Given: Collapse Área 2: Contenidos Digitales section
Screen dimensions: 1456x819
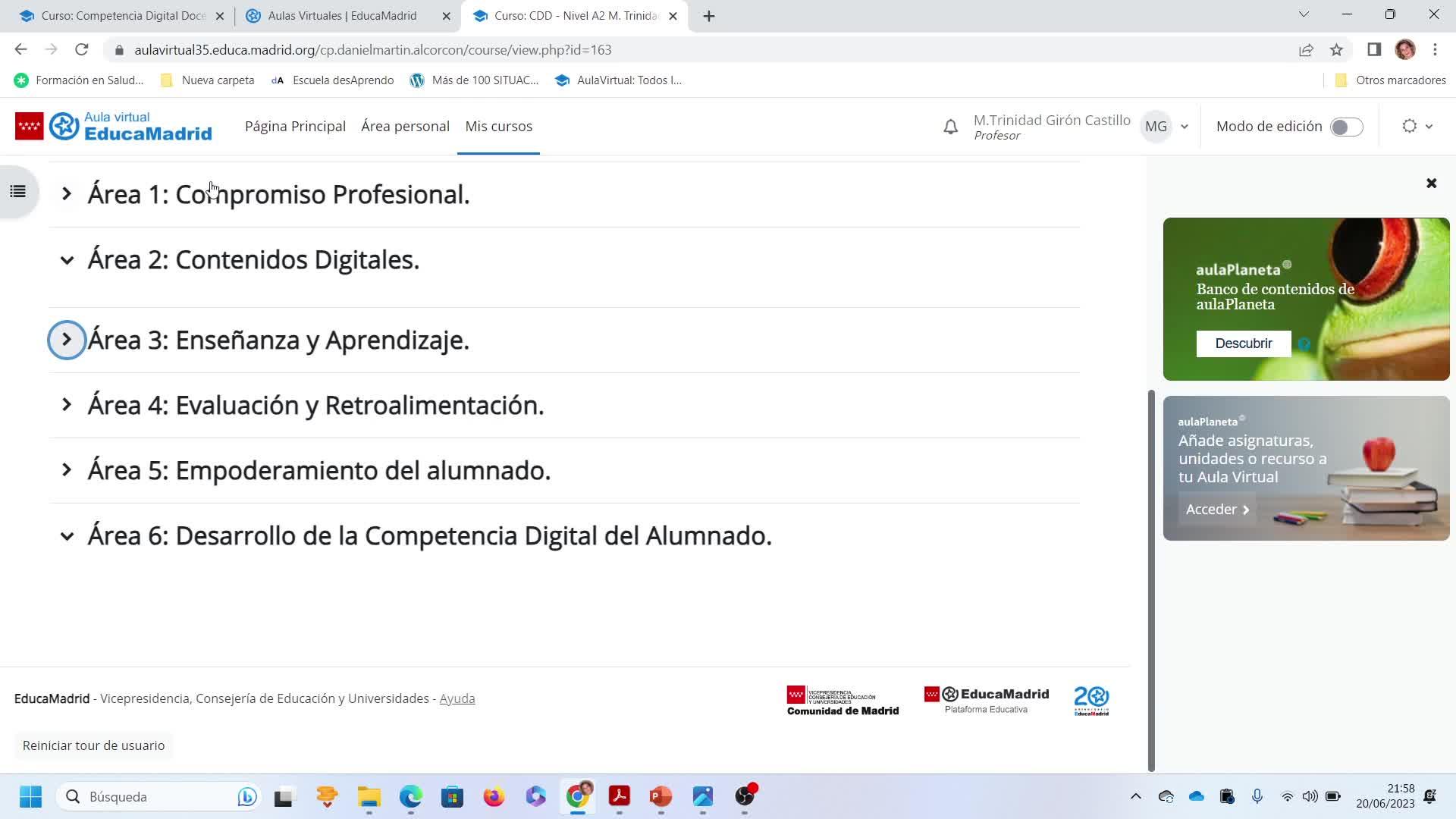Looking at the screenshot, I should tap(67, 260).
